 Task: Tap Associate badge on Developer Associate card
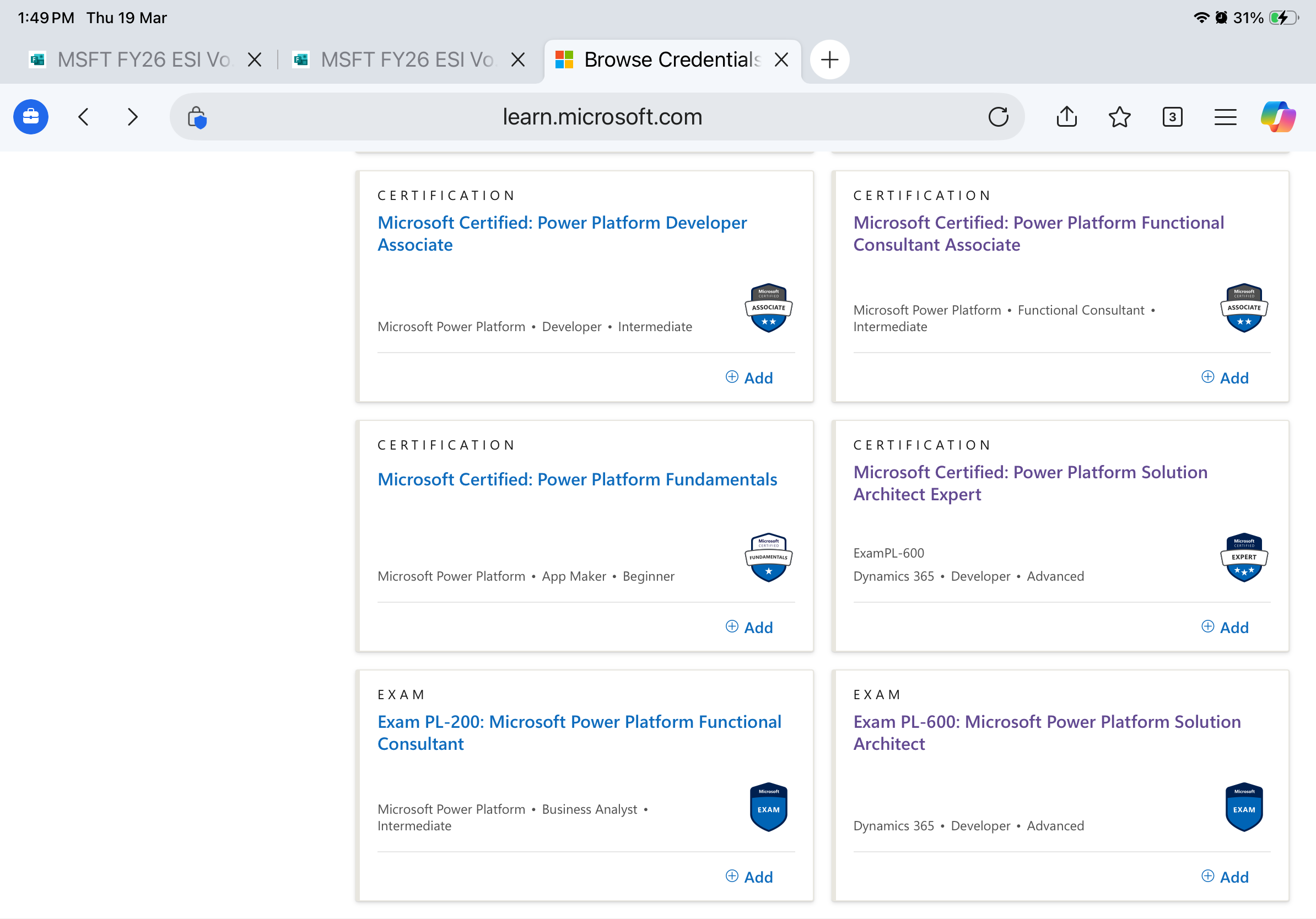pos(768,308)
